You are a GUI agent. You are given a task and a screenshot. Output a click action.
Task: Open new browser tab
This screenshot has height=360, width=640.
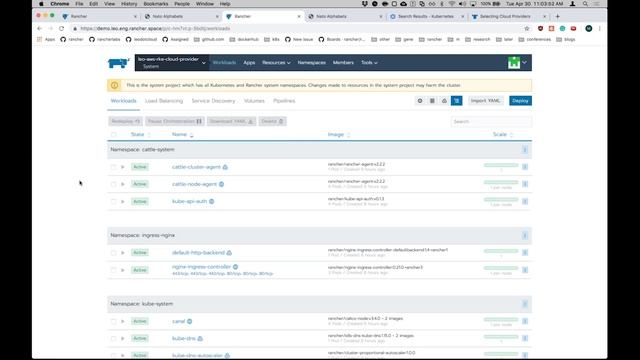tap(558, 16)
